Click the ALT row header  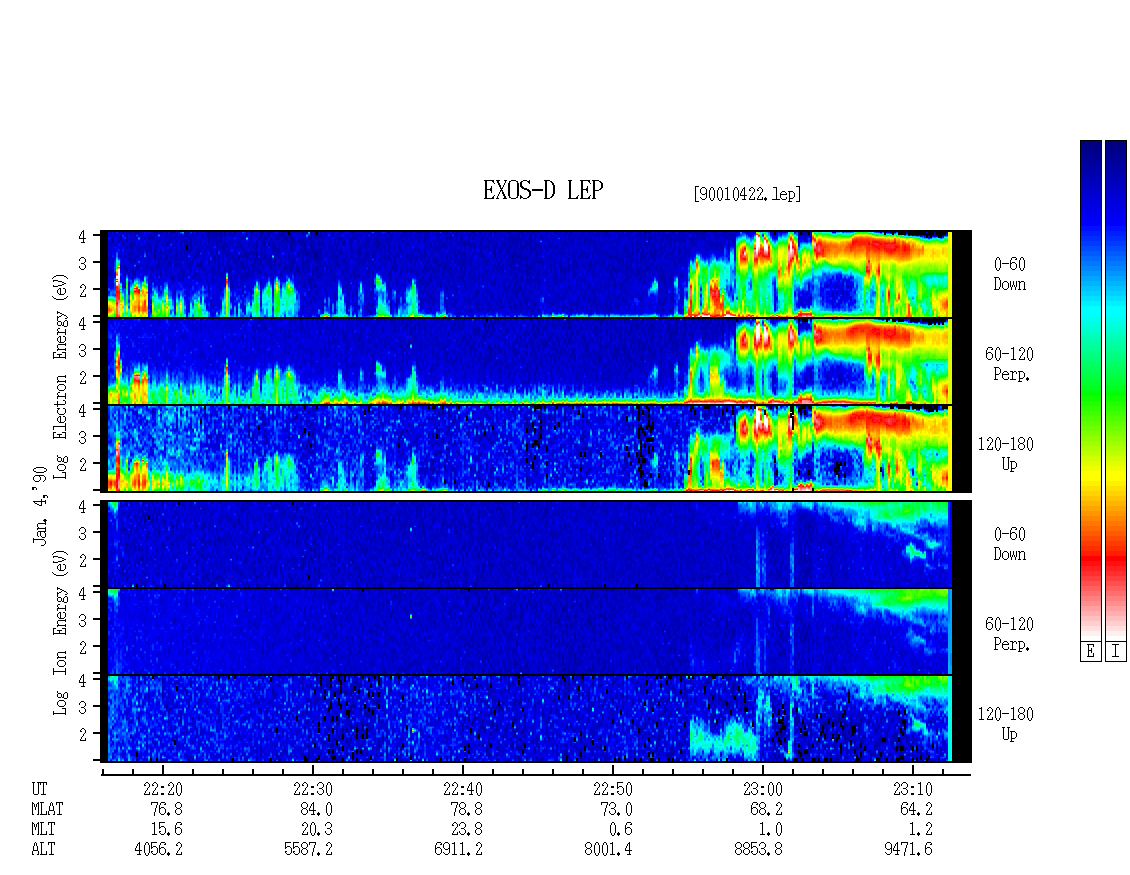click(43, 850)
